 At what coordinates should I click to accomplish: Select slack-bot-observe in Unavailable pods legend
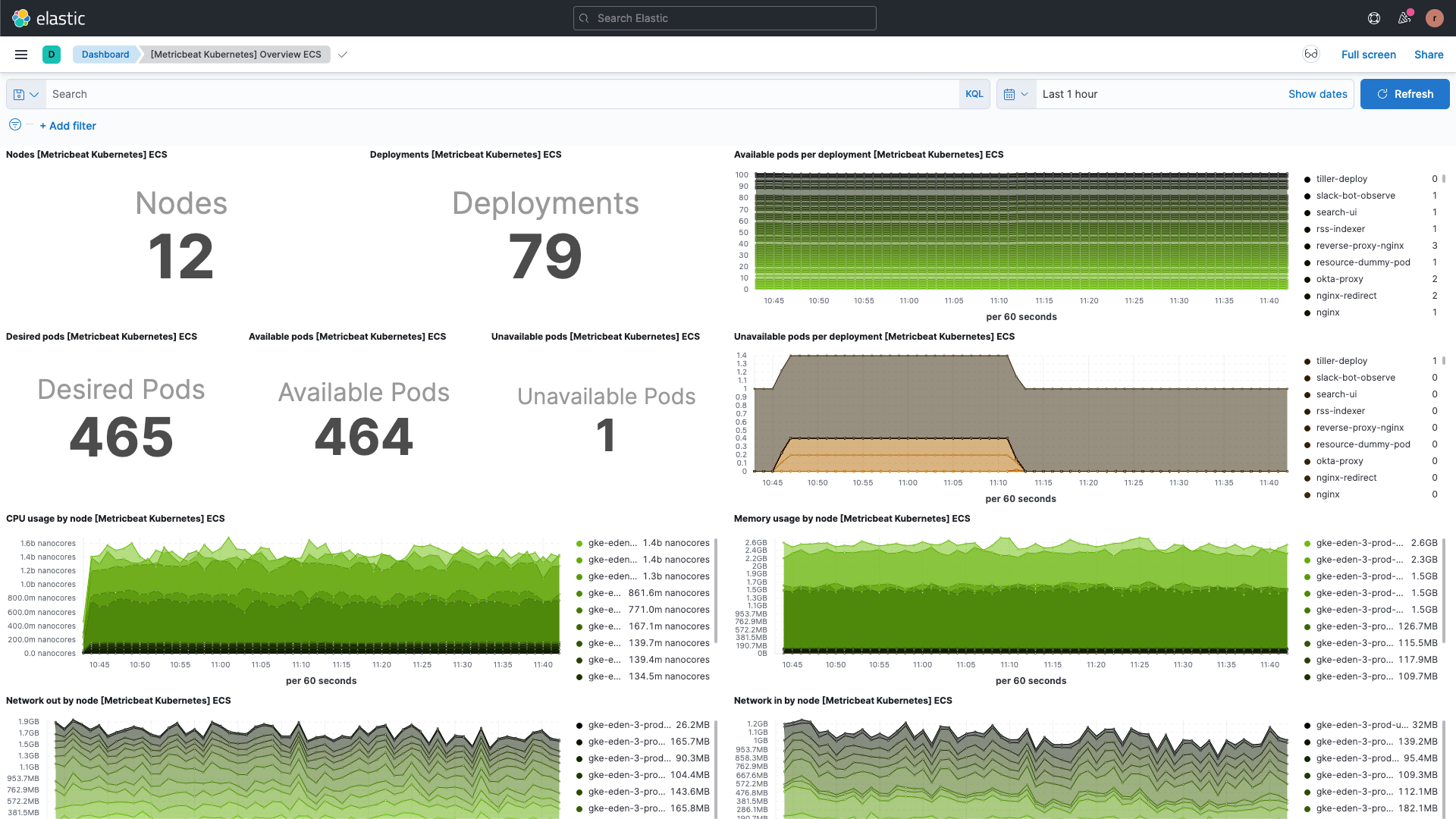(x=1355, y=378)
